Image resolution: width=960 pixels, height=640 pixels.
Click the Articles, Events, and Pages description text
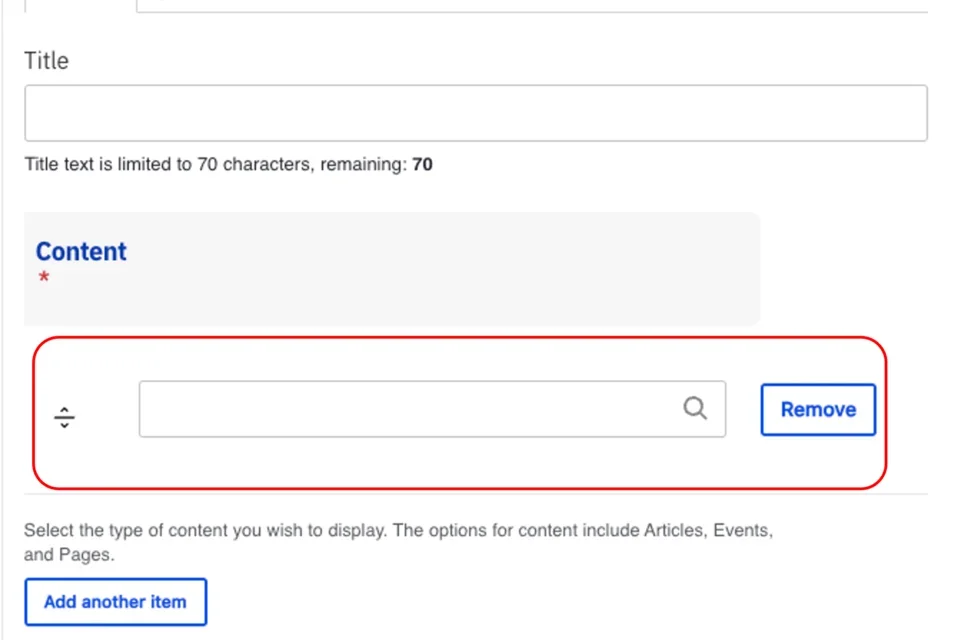(400, 541)
